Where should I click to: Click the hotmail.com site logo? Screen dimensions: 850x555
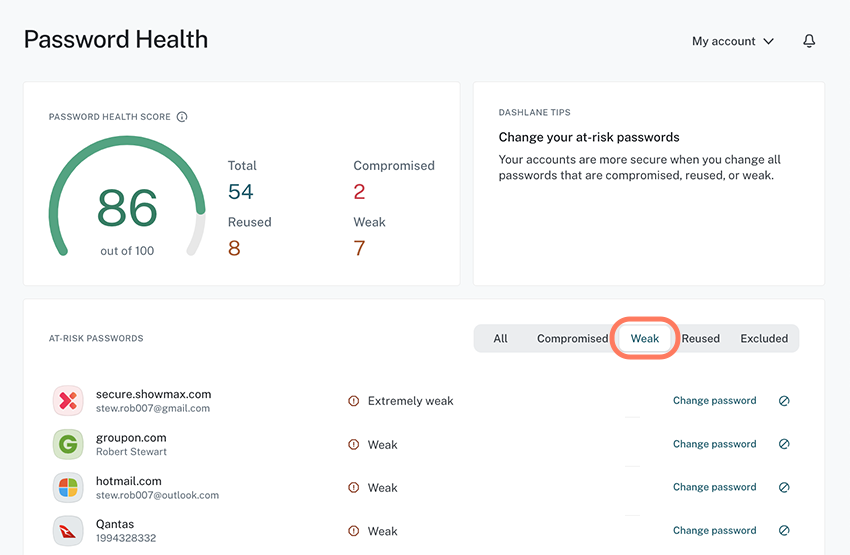pos(68,488)
